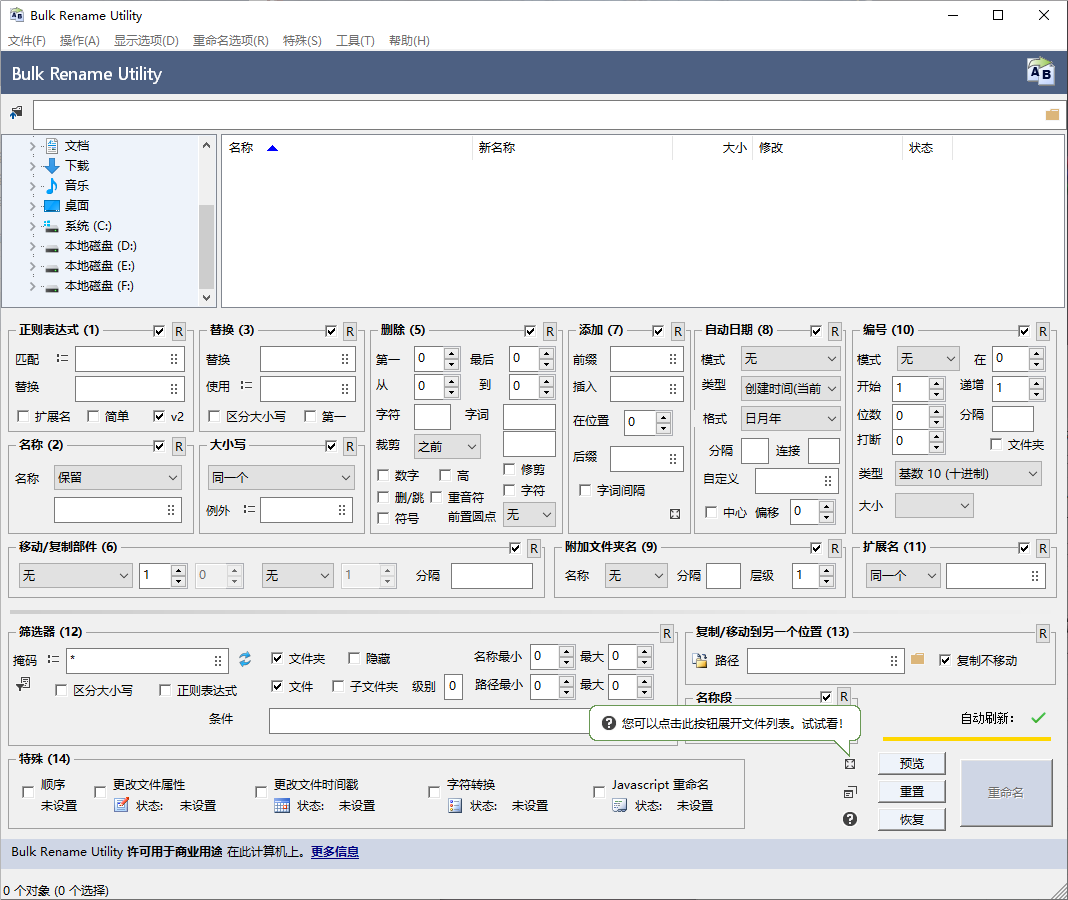The width and height of the screenshot is (1068, 900).
Task: Enable the 隐藏 checkbox in the filter
Action: tap(354, 659)
